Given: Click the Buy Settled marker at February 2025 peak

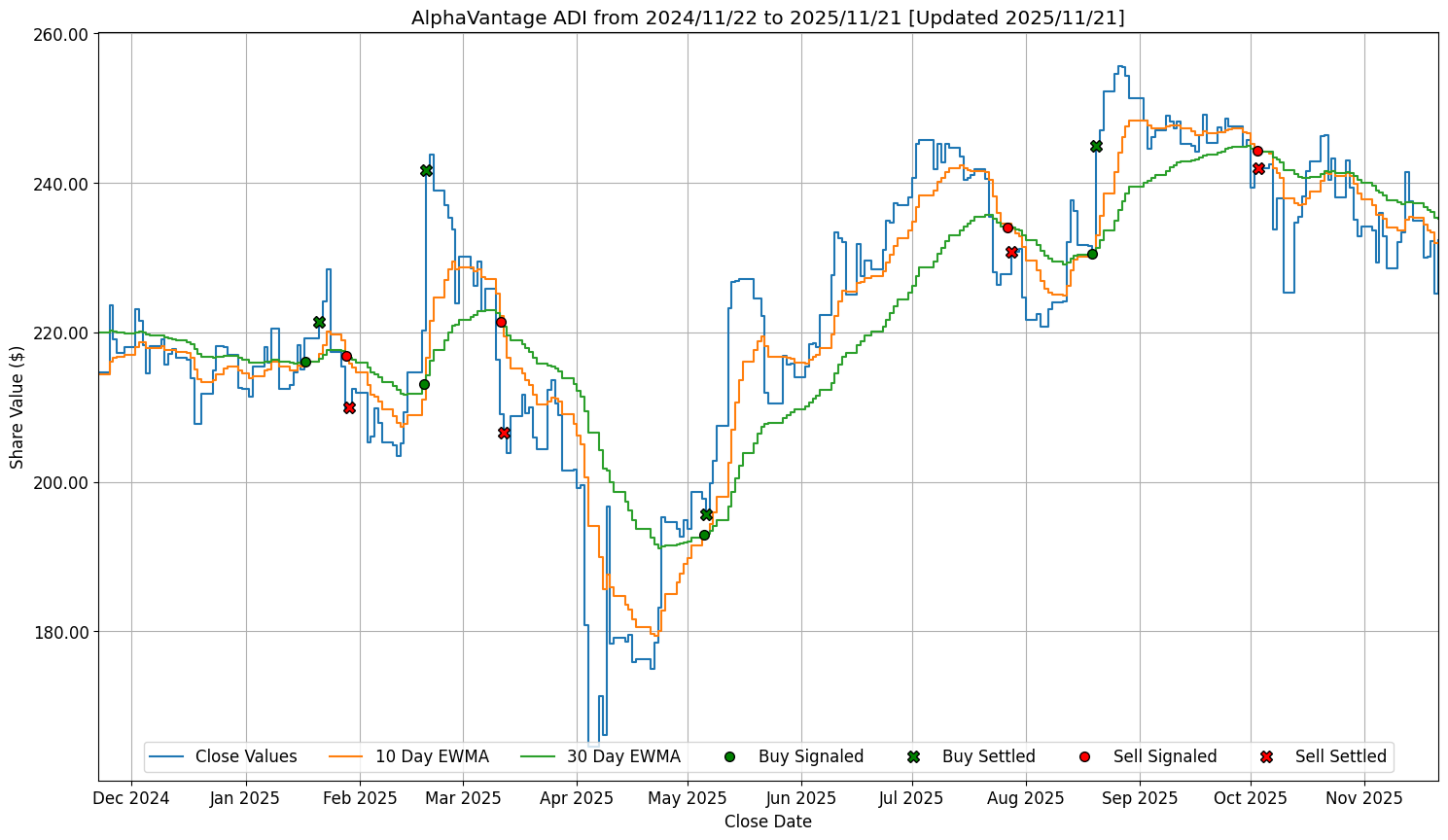Looking at the screenshot, I should click(x=426, y=170).
